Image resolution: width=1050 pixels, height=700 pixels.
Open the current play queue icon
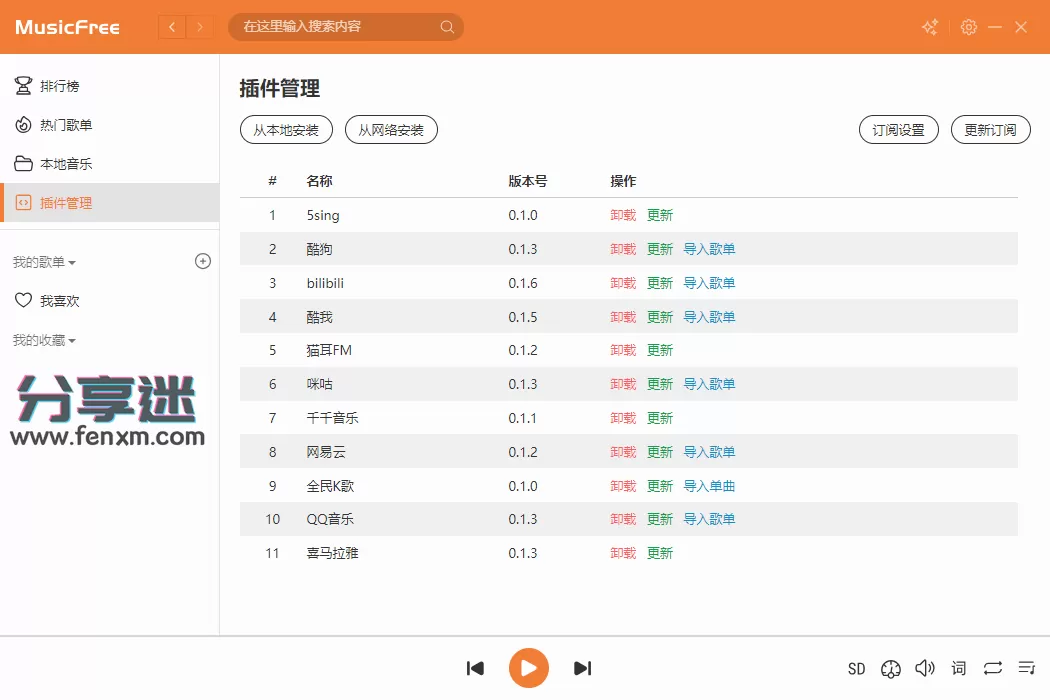(1026, 668)
